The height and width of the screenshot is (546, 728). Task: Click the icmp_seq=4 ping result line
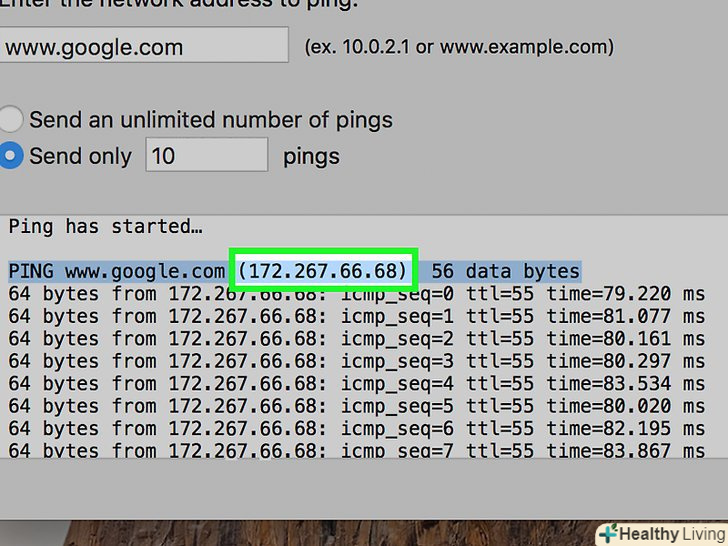(355, 384)
